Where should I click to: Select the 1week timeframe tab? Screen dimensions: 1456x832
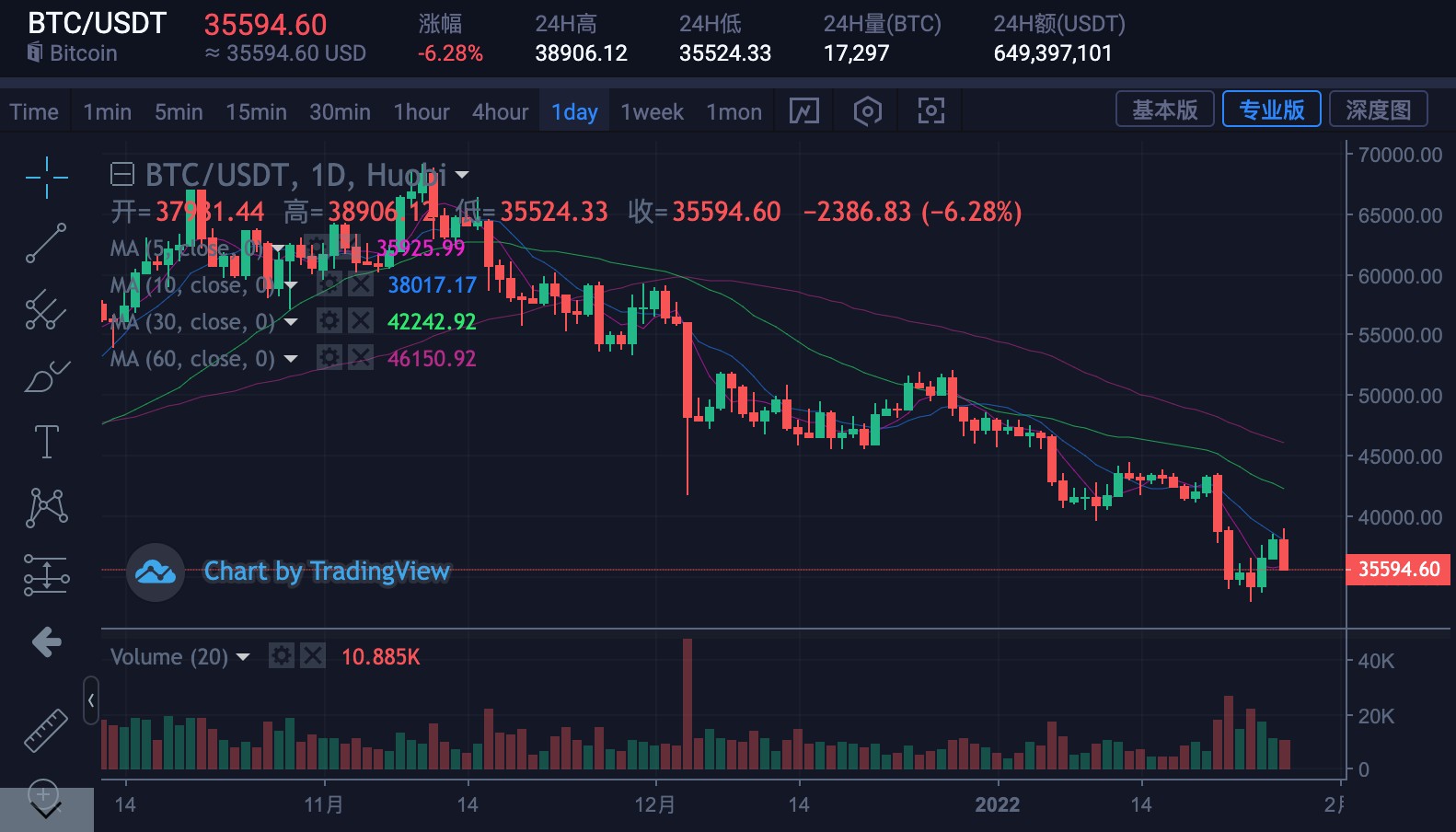point(652,112)
